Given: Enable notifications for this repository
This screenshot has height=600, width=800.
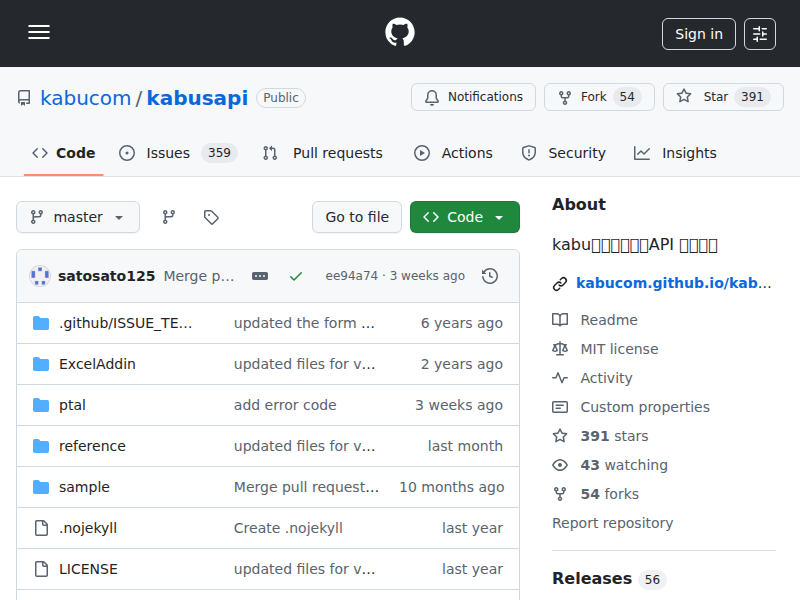Looking at the screenshot, I should [473, 97].
